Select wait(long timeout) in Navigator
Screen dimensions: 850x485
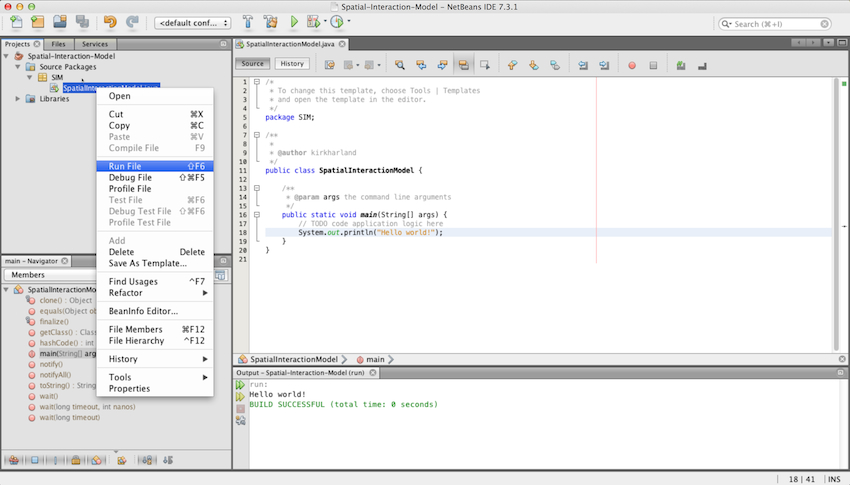coord(69,417)
